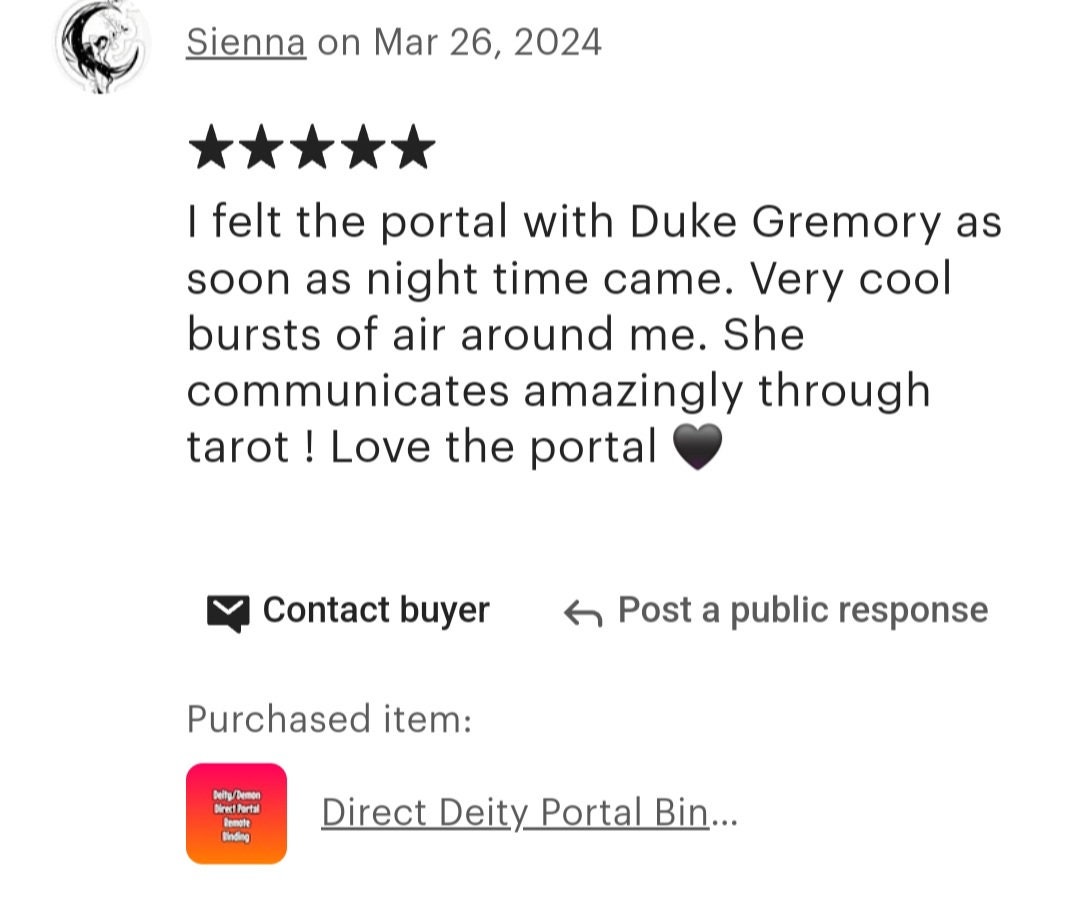
Task: Click the black heart emoji in the review
Action: [697, 447]
